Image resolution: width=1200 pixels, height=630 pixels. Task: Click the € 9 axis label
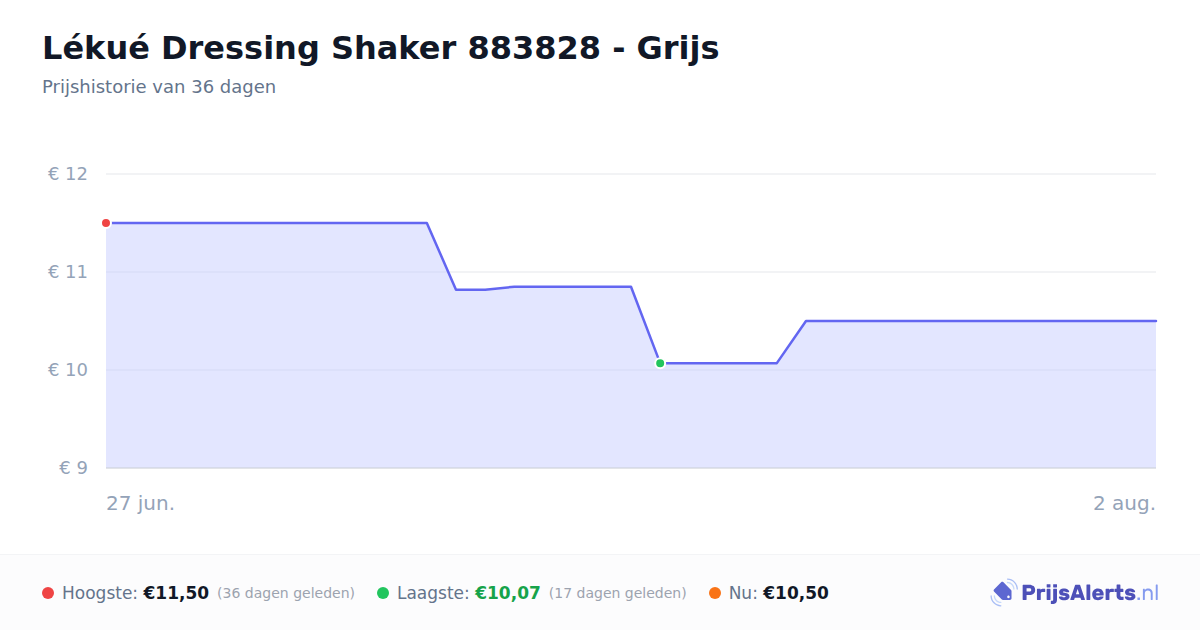pos(73,468)
